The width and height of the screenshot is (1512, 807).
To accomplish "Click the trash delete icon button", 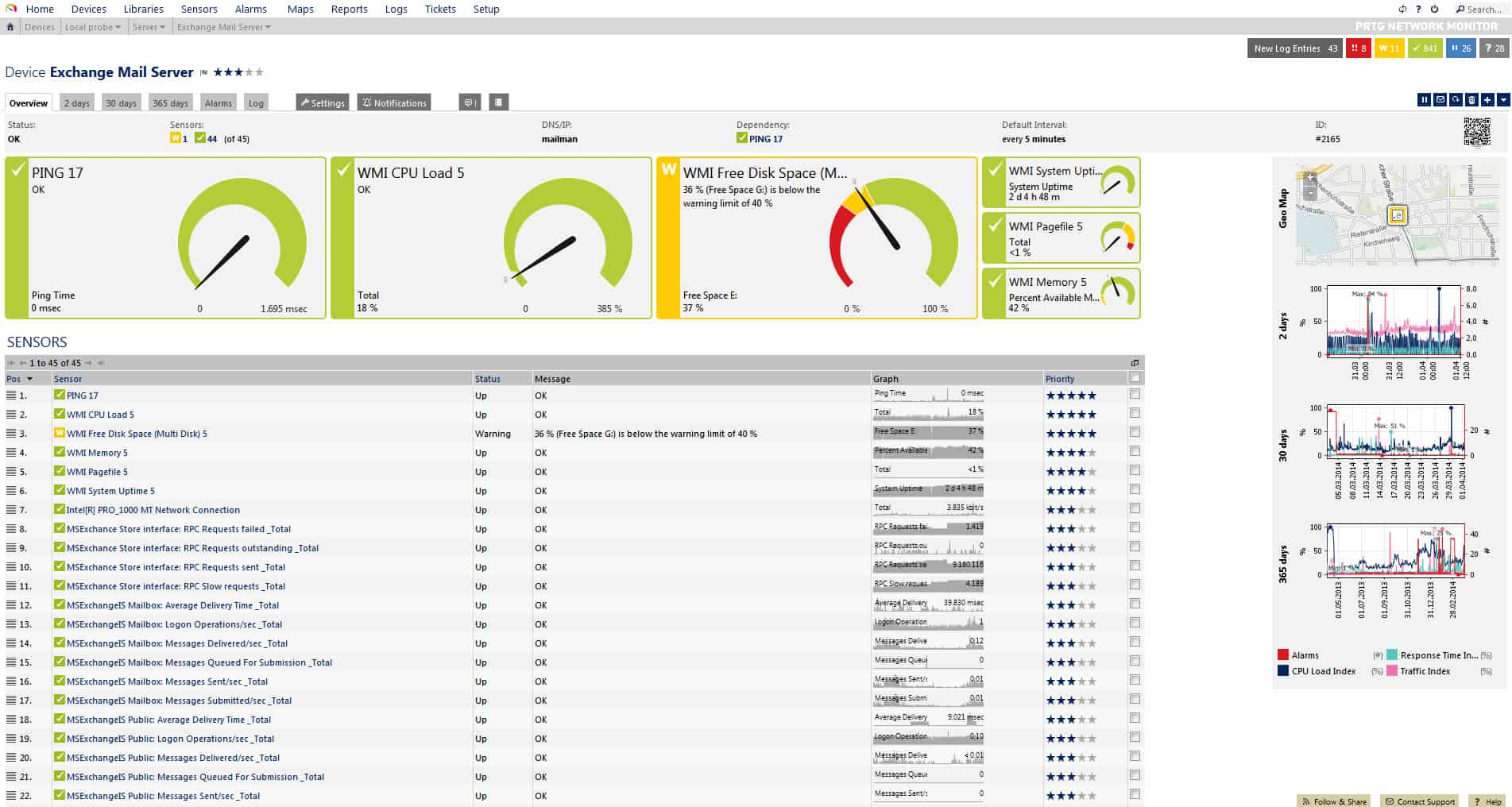I will 1471,100.
